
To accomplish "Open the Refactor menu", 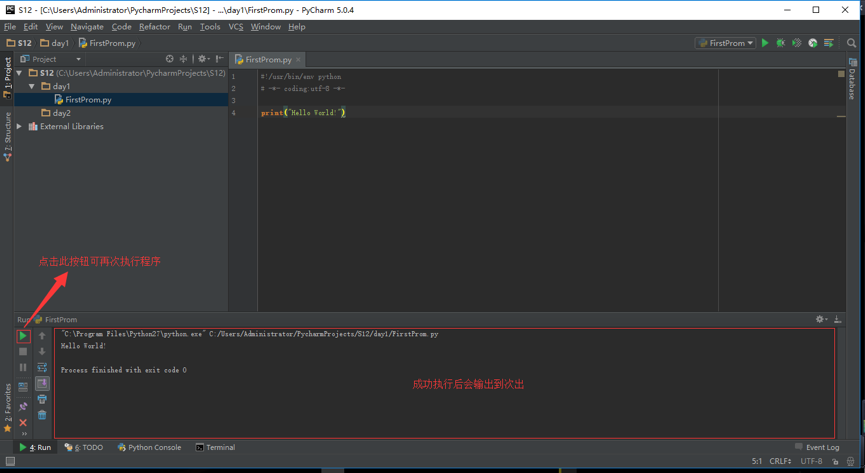I will [x=154, y=26].
